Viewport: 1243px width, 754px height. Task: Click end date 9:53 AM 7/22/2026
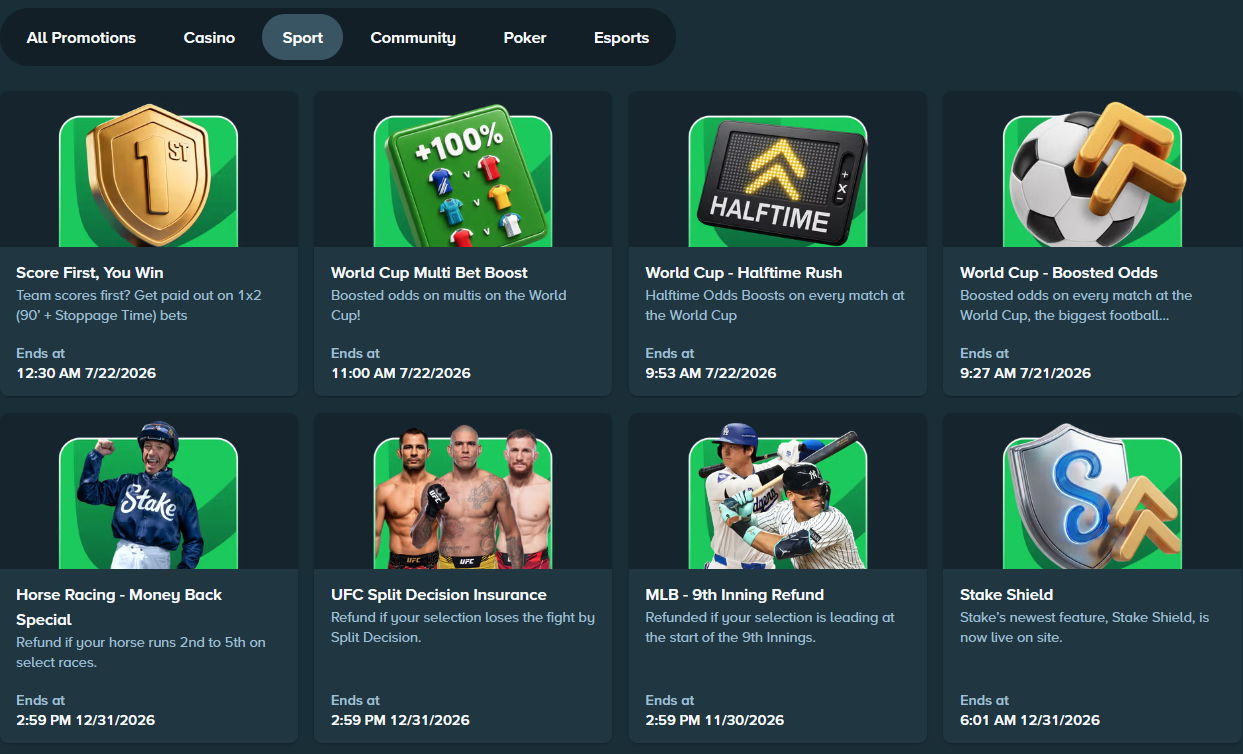tap(711, 374)
